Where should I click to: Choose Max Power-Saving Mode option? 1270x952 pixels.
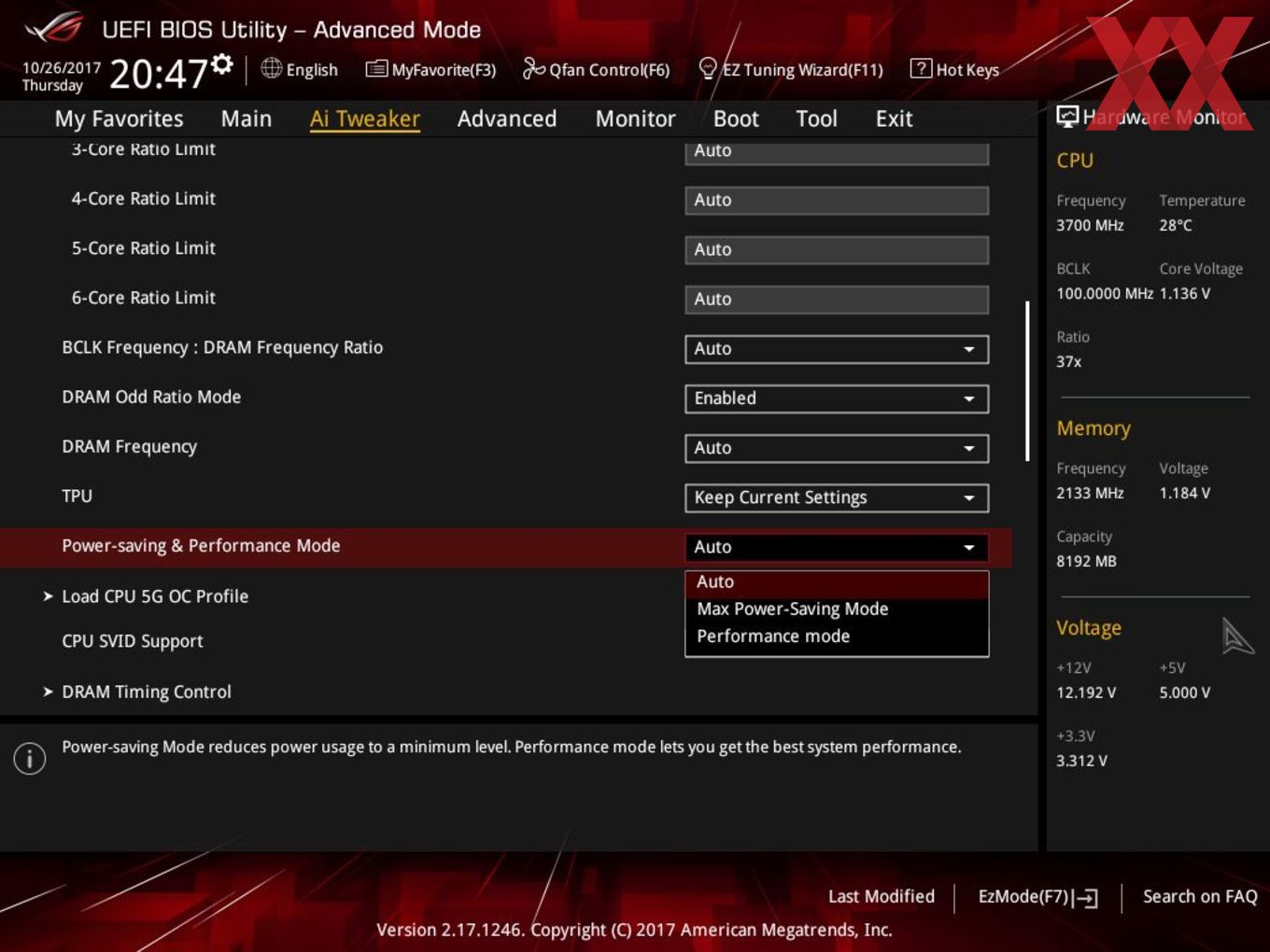(837, 609)
